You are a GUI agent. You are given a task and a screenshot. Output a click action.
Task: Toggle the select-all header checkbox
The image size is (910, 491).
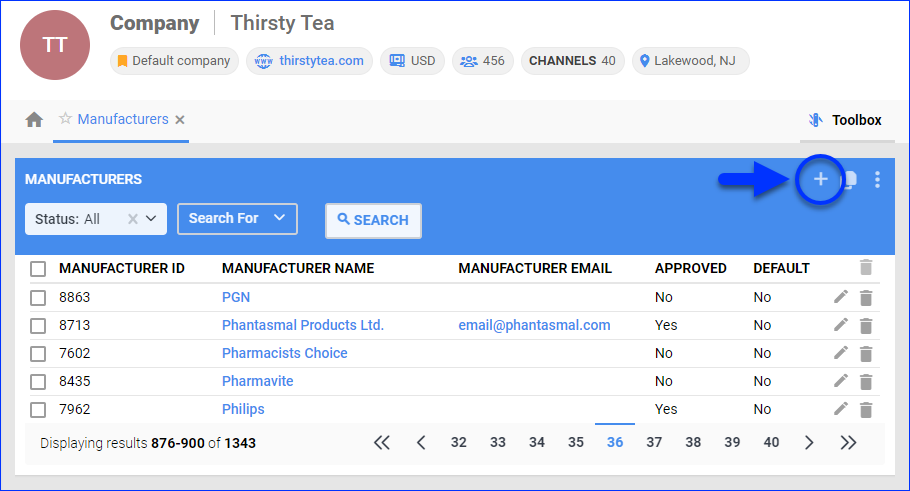pos(38,268)
